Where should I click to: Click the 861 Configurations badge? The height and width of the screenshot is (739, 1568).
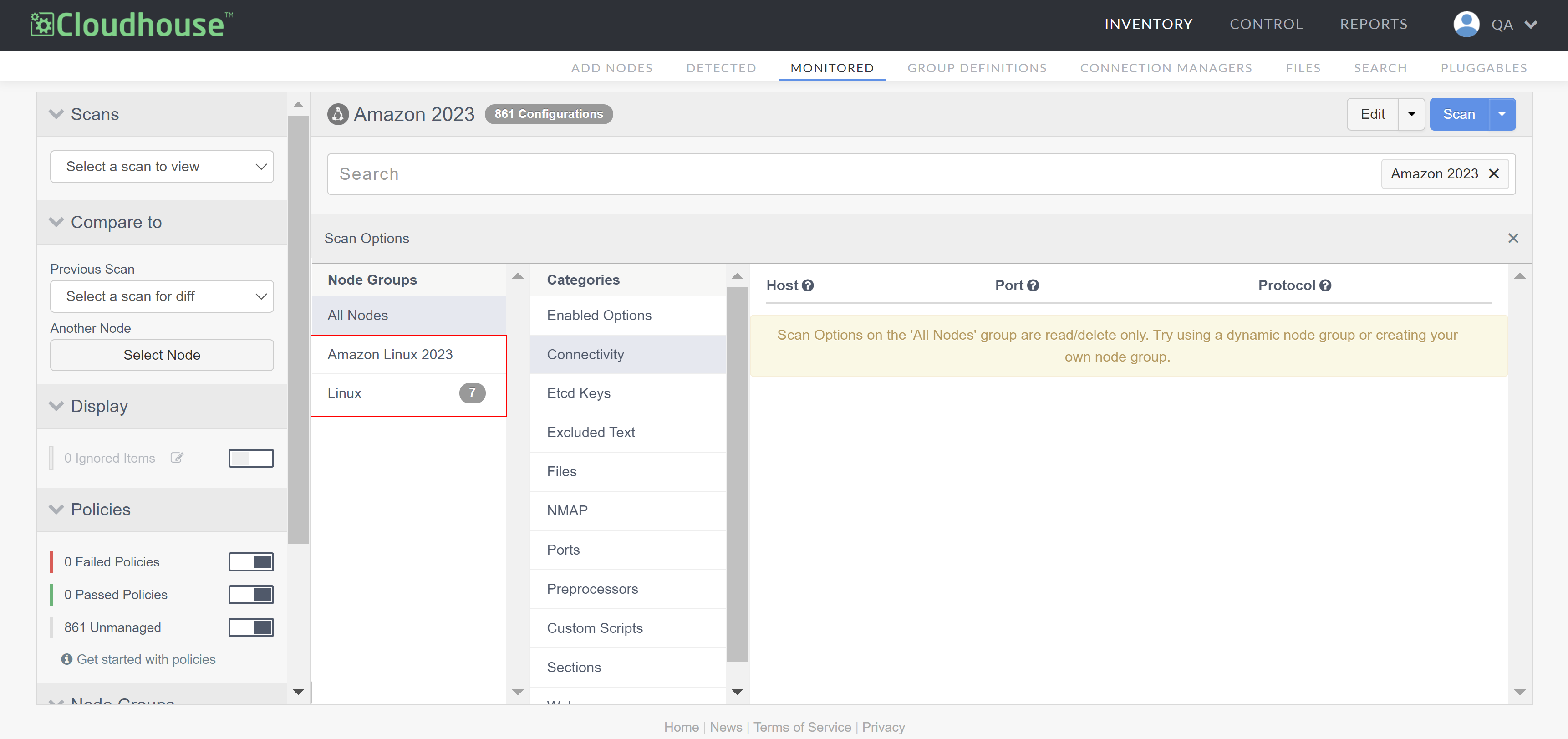click(x=549, y=114)
